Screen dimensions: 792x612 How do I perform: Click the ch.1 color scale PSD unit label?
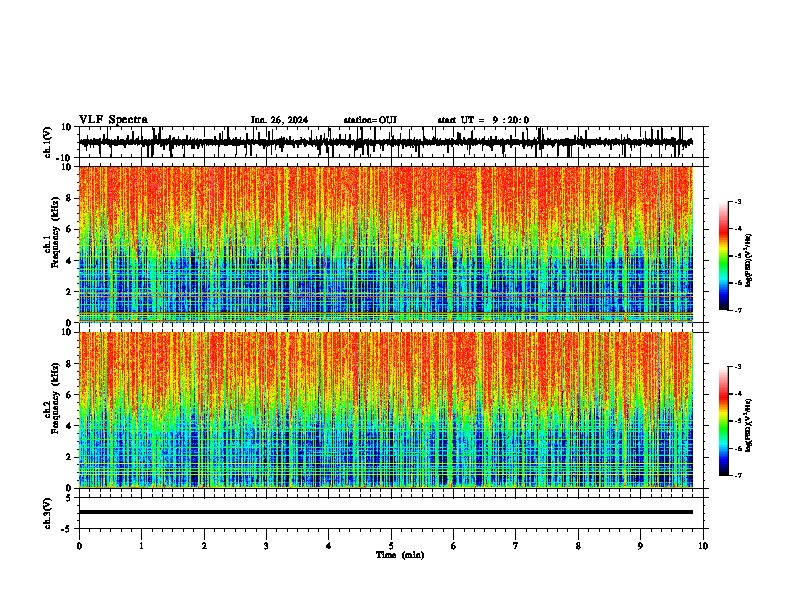749,261
